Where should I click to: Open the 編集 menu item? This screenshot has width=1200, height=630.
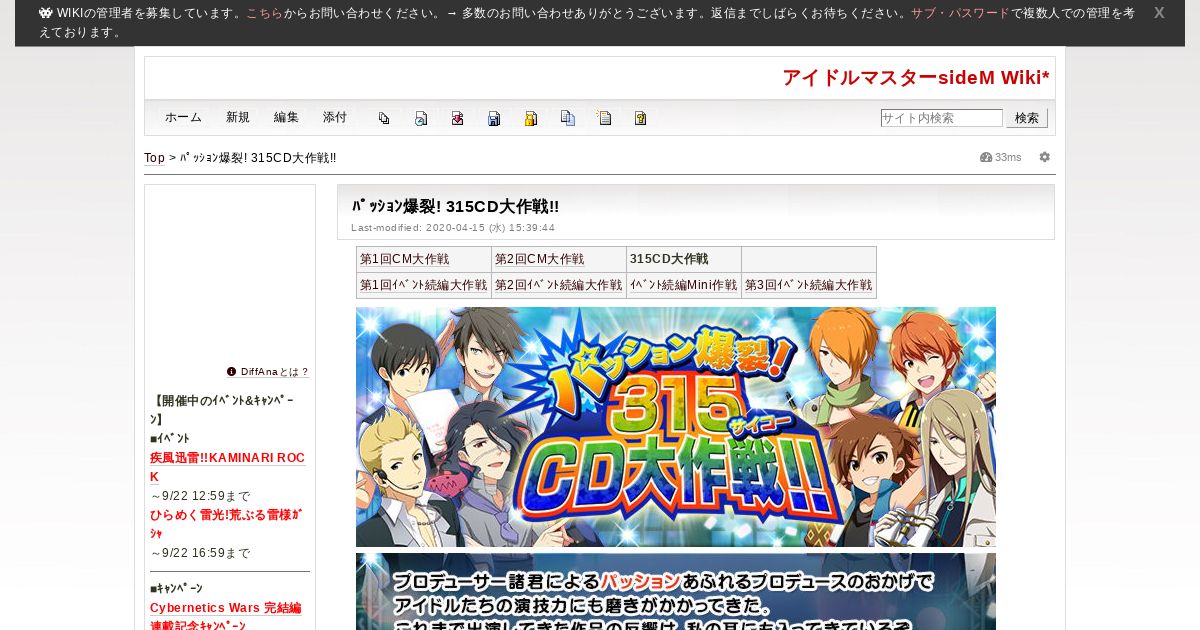click(286, 117)
